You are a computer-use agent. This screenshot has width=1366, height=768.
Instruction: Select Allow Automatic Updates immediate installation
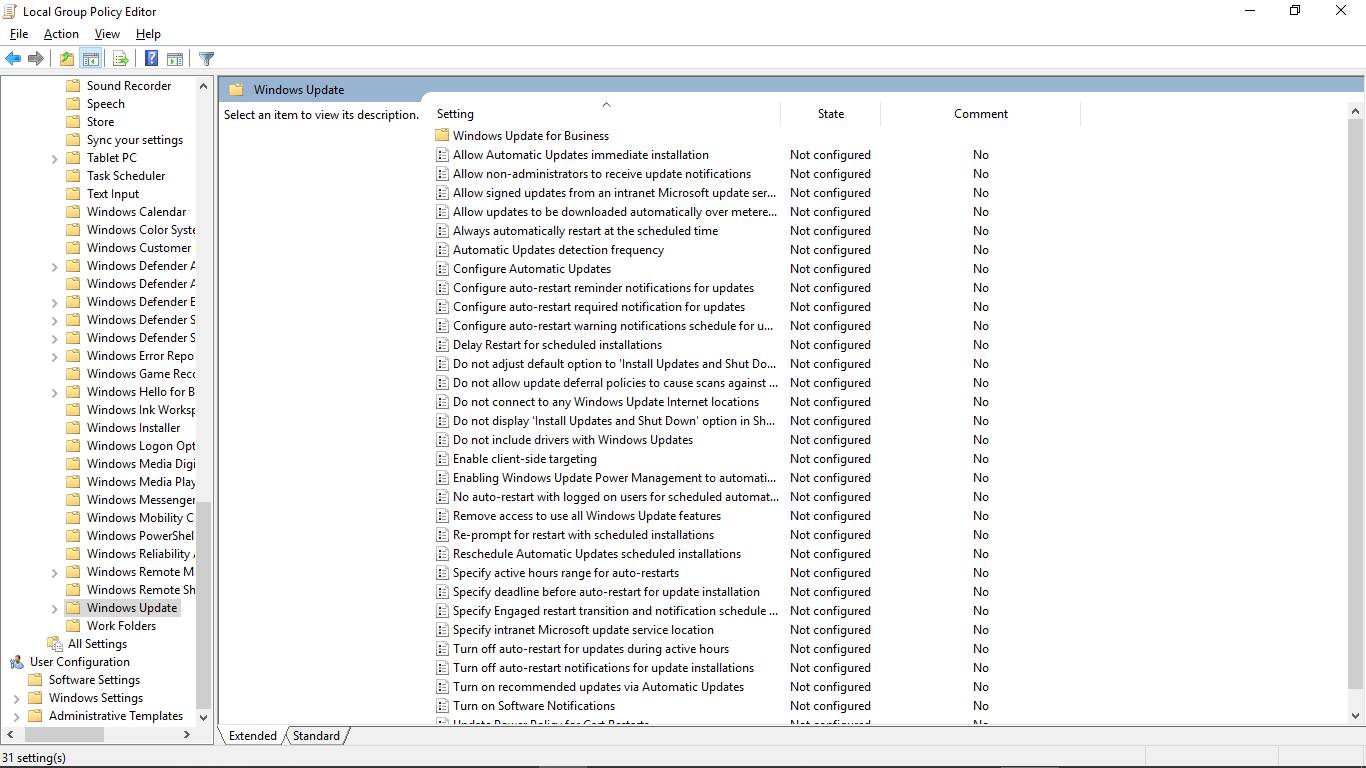point(581,155)
